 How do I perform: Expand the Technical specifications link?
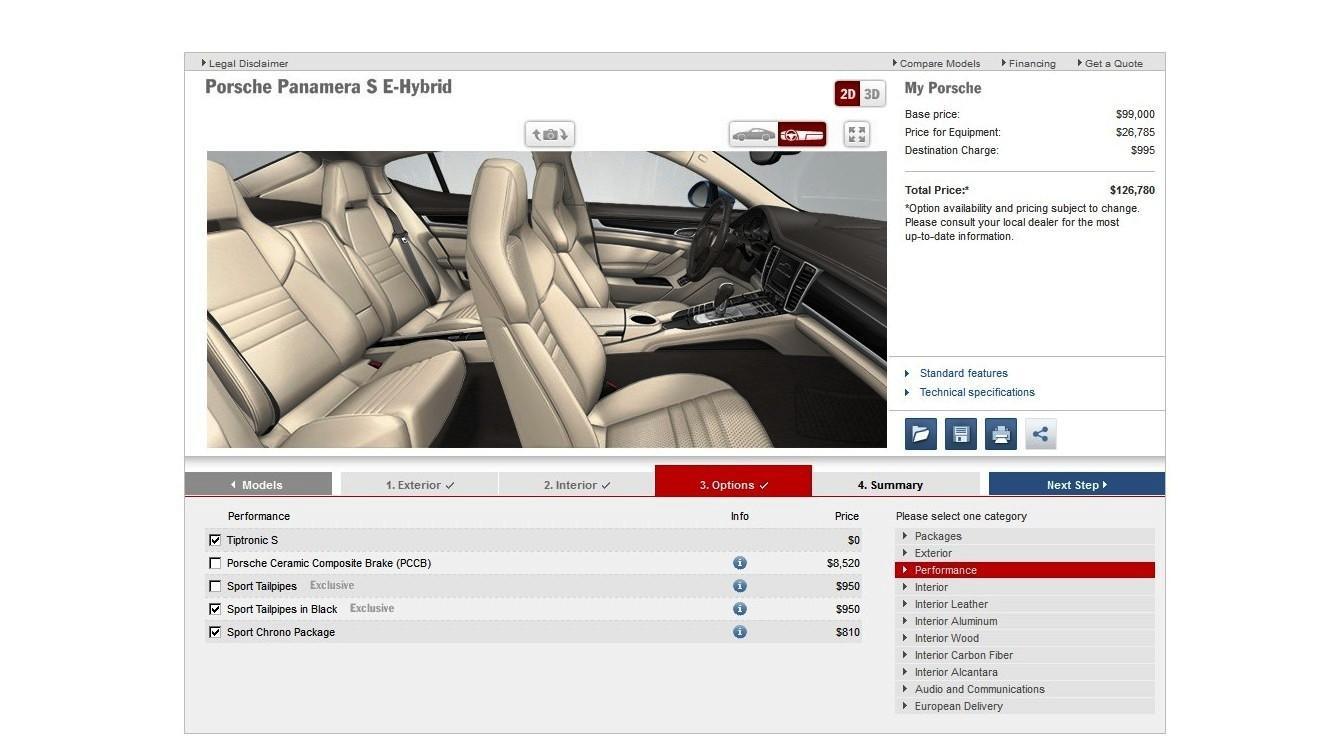coord(976,392)
